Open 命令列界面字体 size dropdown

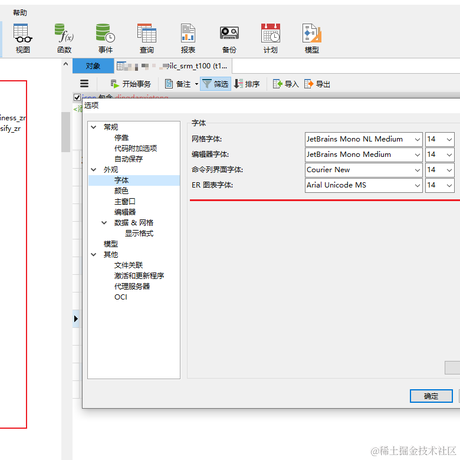(x=440, y=170)
